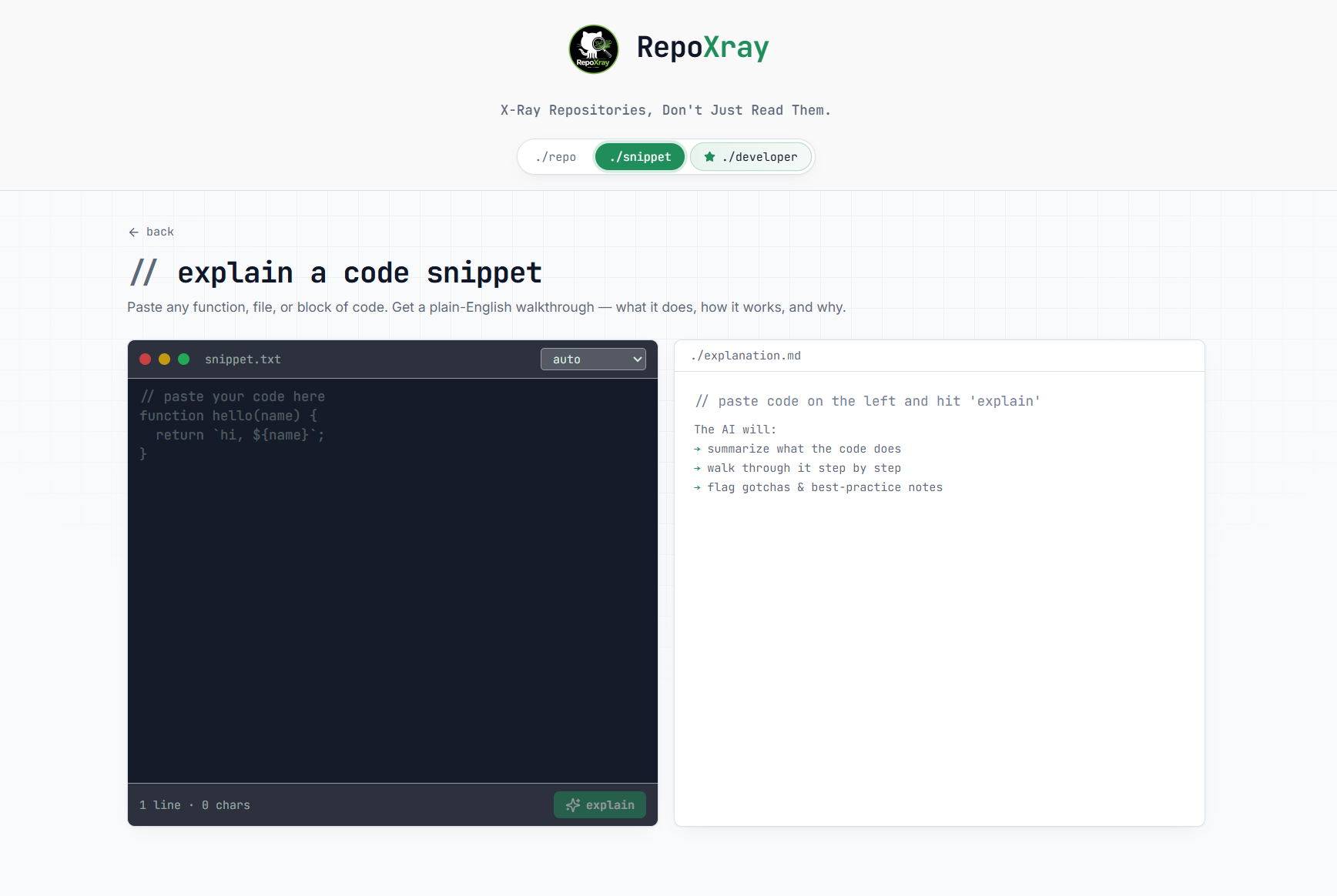Click 'summarize what the code does' line
The height and width of the screenshot is (896, 1337).
(797, 449)
